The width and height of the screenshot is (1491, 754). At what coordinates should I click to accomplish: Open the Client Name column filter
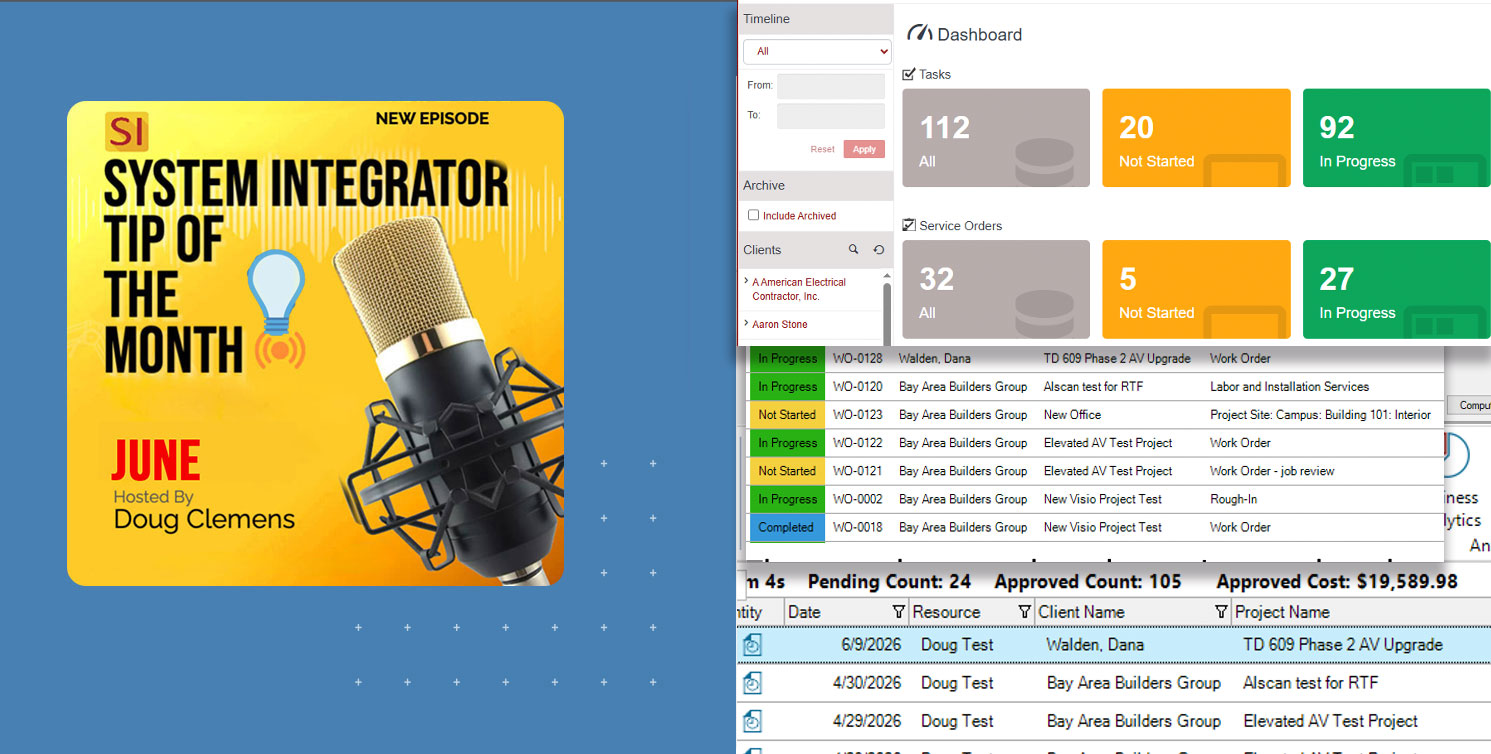(1221, 612)
